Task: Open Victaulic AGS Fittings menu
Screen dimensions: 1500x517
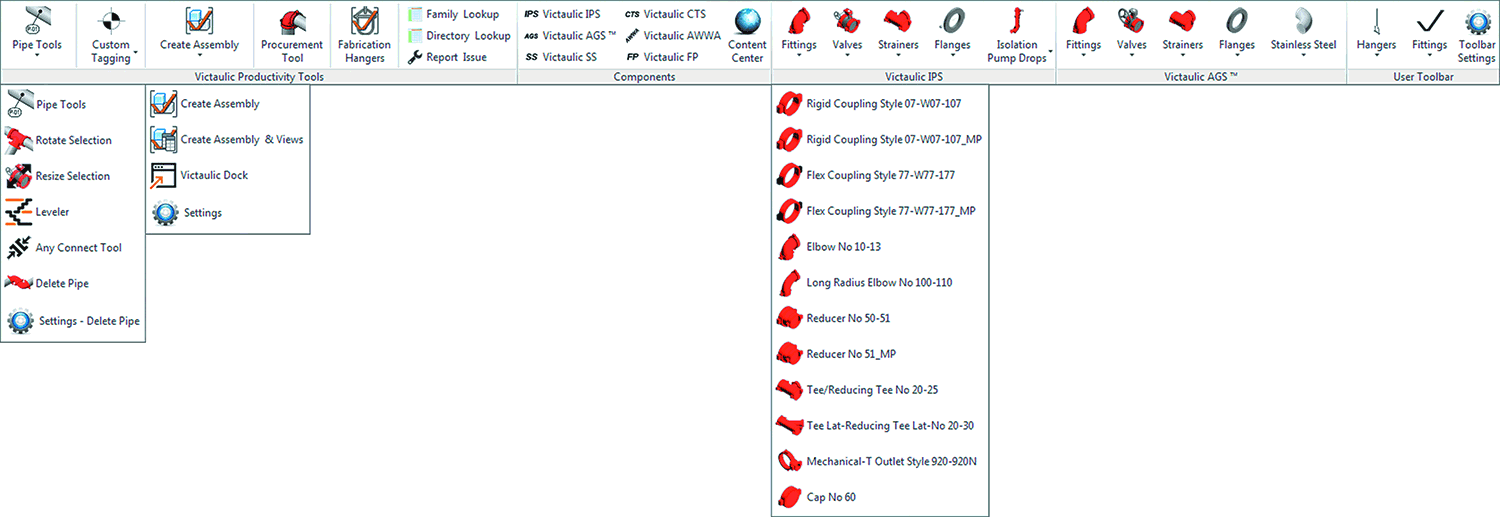Action: pyautogui.click(x=1083, y=32)
